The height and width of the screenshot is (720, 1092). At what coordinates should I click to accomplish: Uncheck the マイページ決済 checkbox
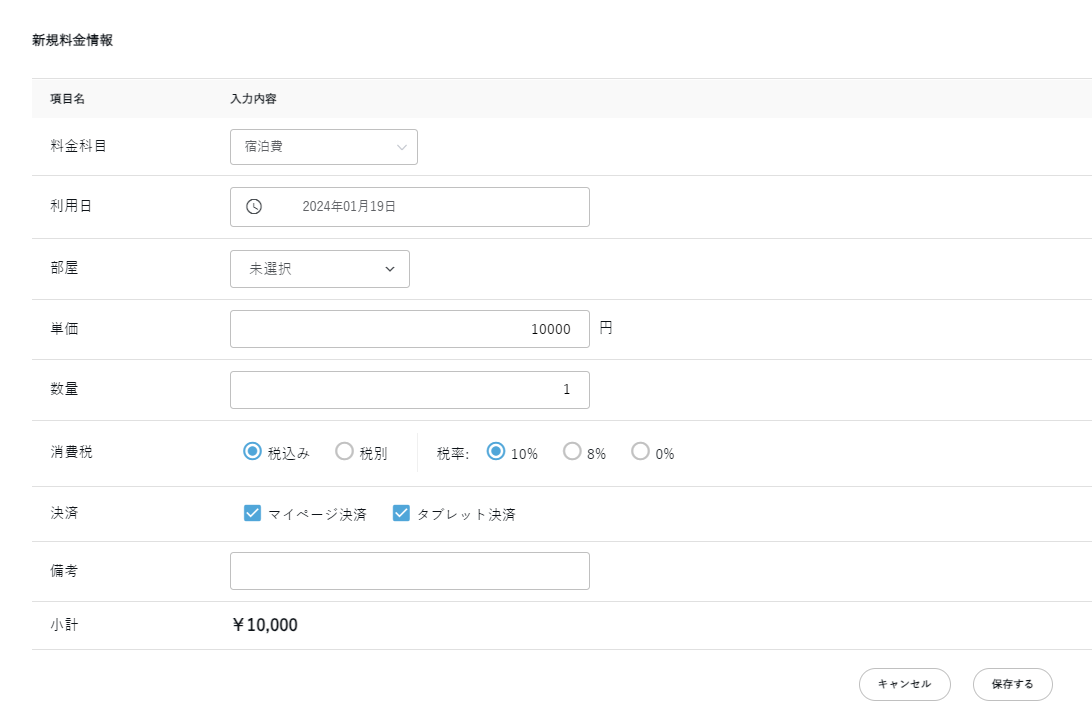click(x=252, y=514)
